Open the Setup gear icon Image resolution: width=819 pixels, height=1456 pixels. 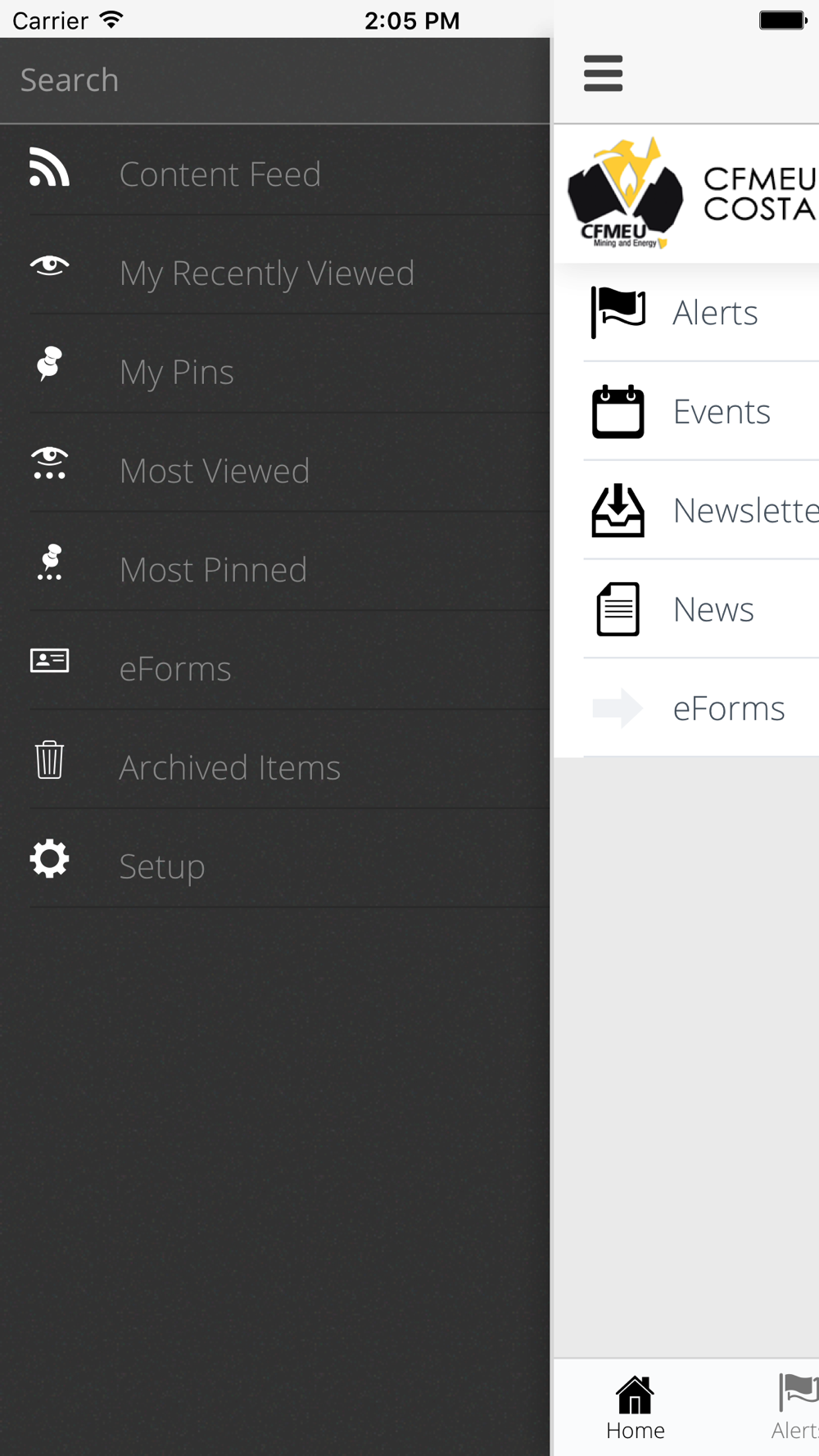49,858
